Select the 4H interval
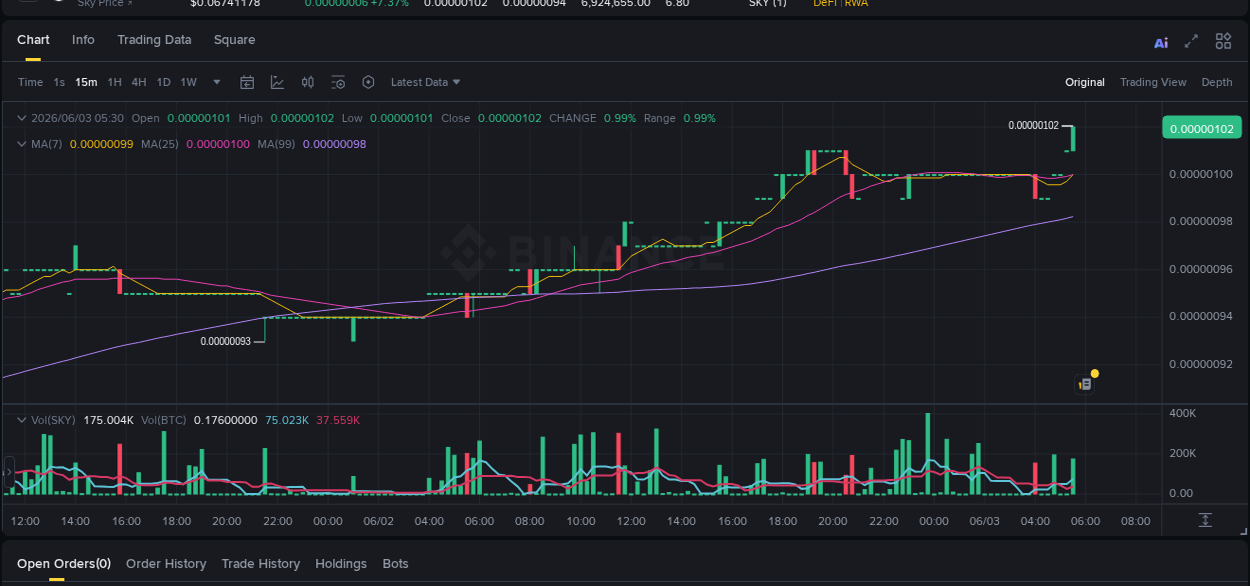This screenshot has height=586, width=1250. click(139, 82)
